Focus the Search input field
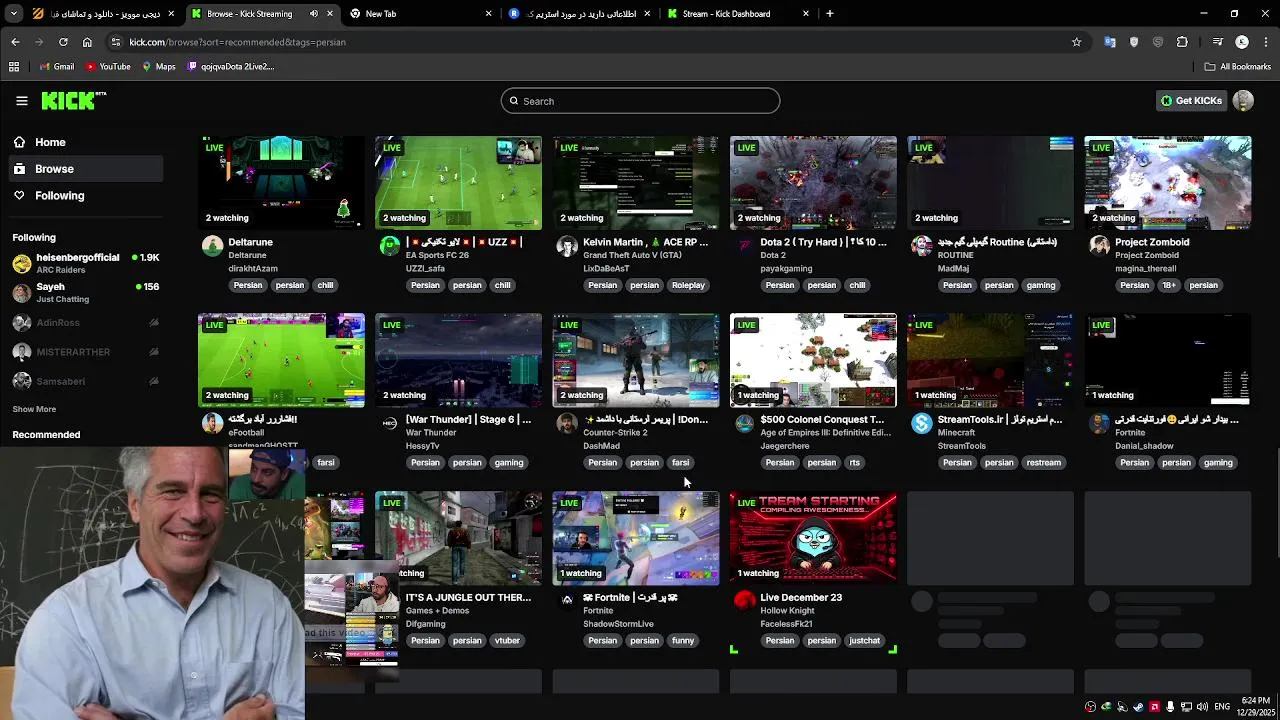The image size is (1280, 720). 640,101
